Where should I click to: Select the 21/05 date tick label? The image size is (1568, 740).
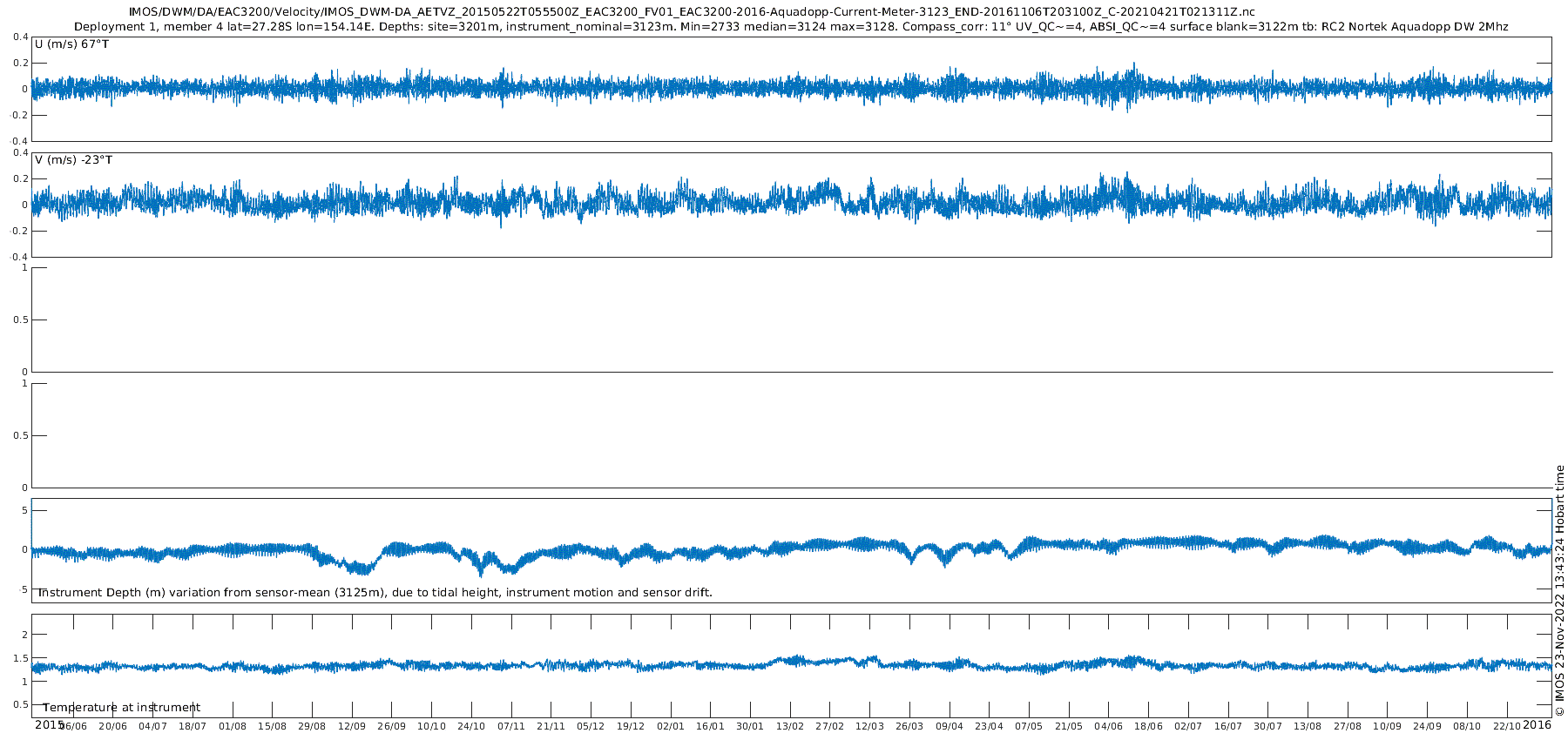1069,726
